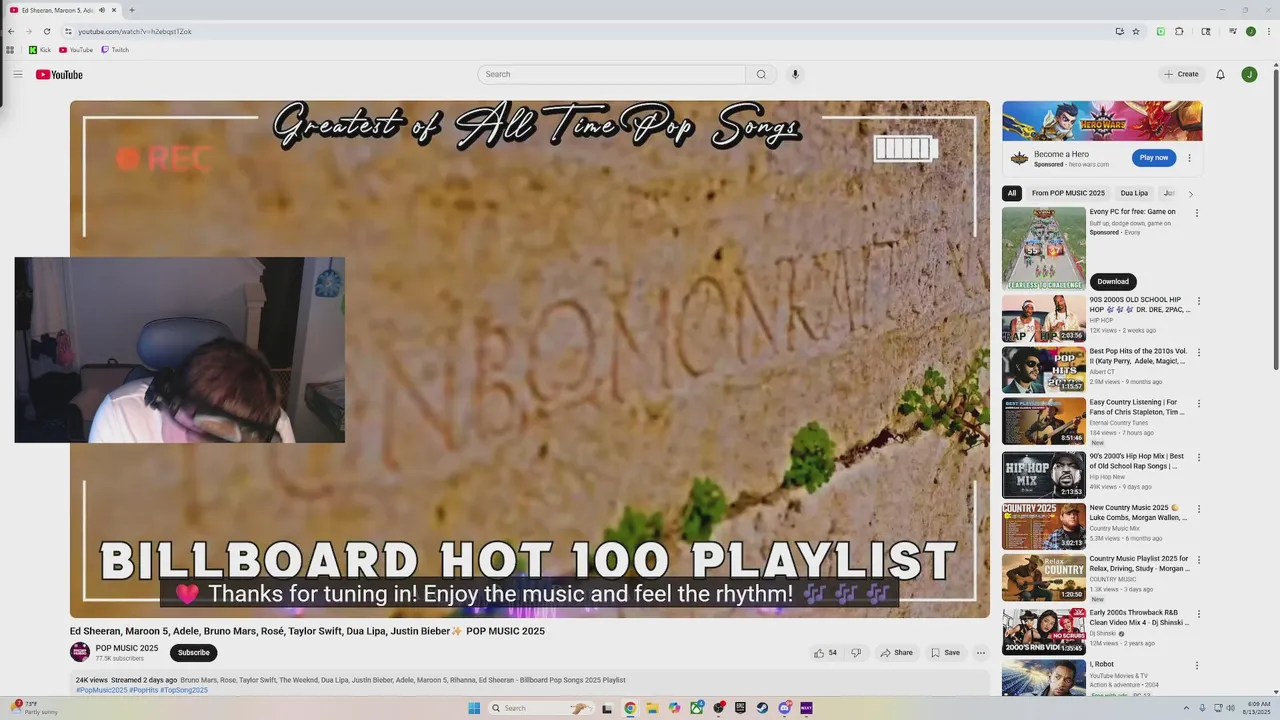Open options for 90's 2000's Hip Hop Mix
1280x720 pixels.
point(1199,458)
